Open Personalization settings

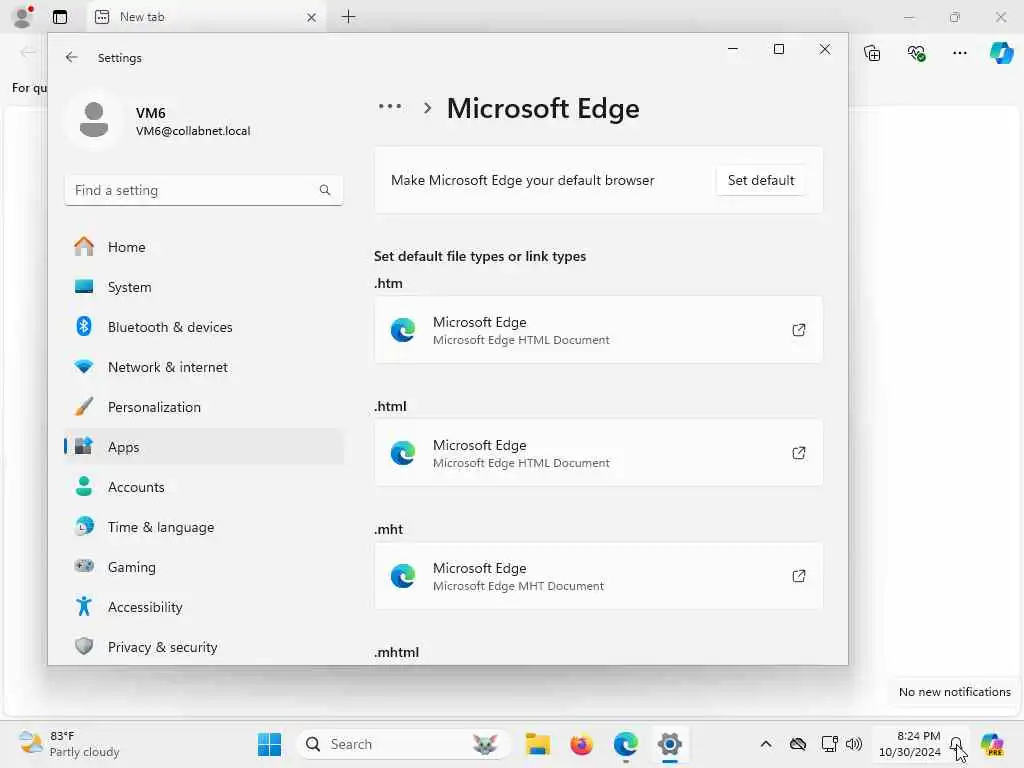tap(204, 407)
